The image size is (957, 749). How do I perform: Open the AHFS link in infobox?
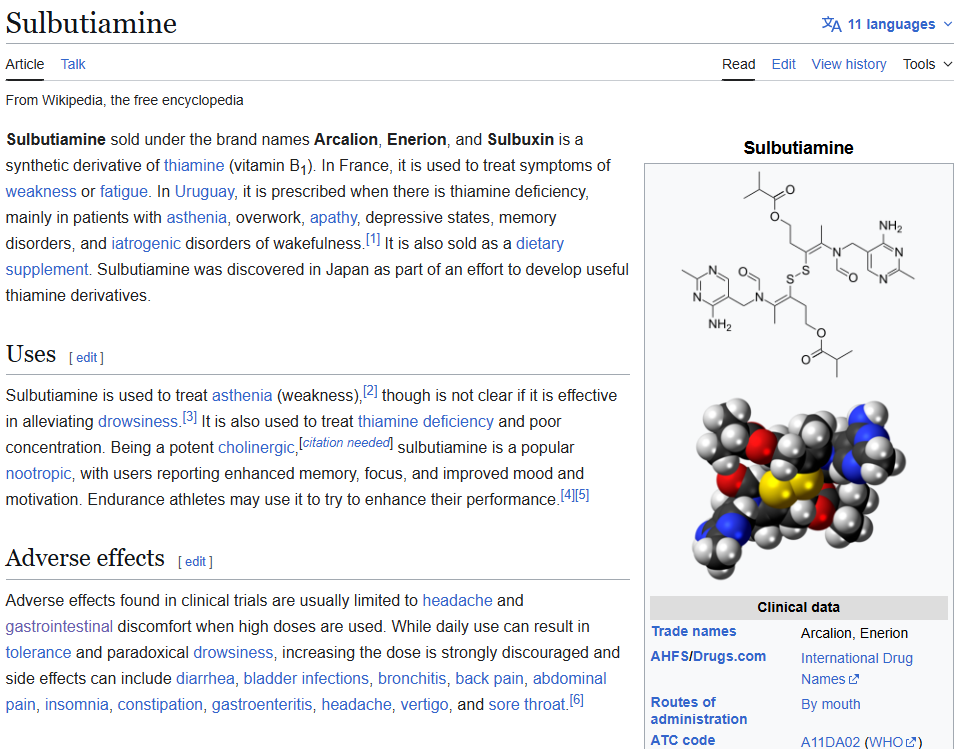click(670, 657)
